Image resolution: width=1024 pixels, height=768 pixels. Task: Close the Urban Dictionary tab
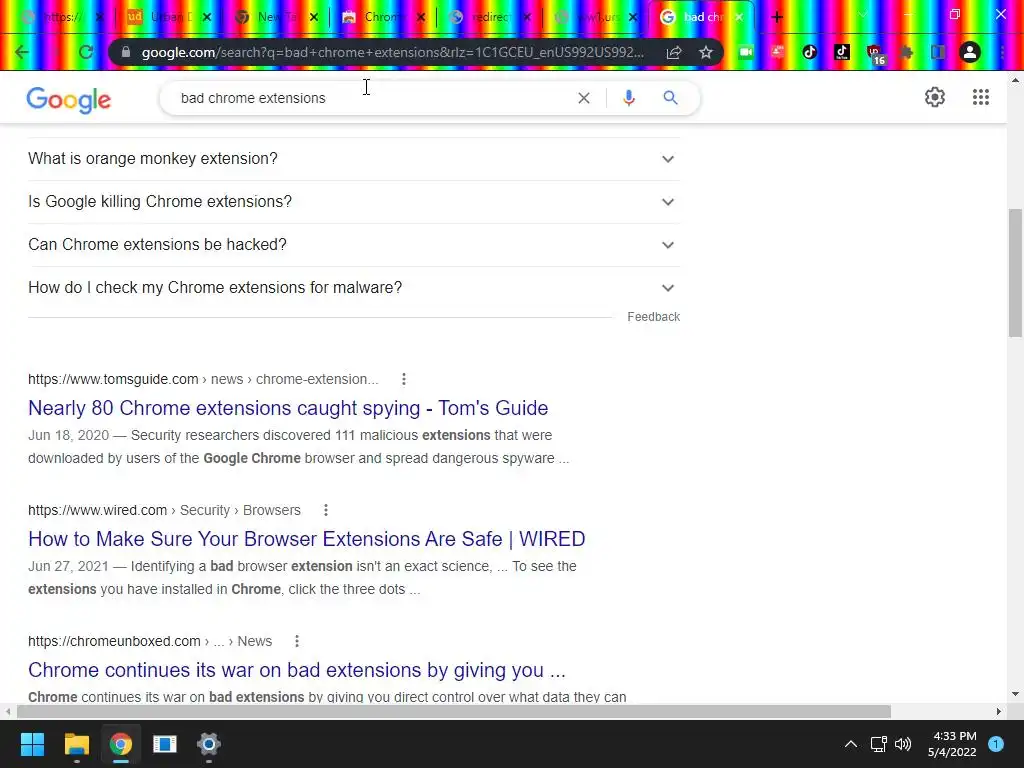pos(207,18)
